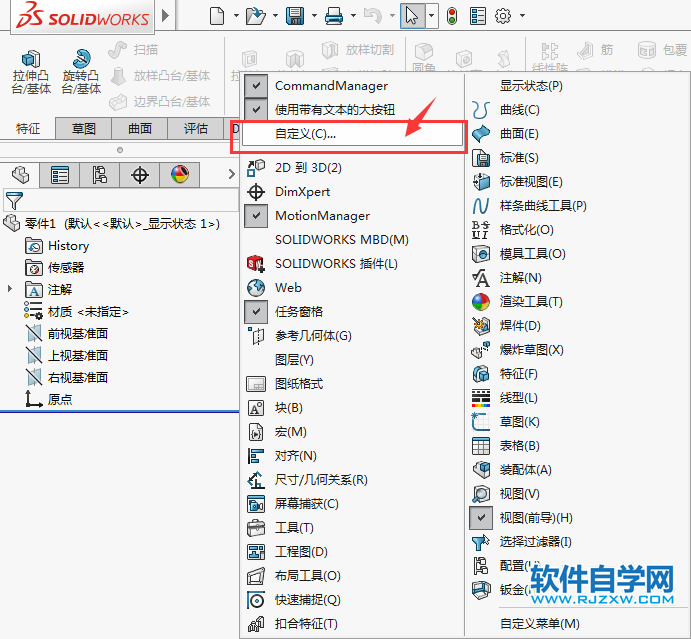Viewport: 691px width, 639px height.
Task: Expand the 注解 tree node arrow
Action: click(x=10, y=289)
